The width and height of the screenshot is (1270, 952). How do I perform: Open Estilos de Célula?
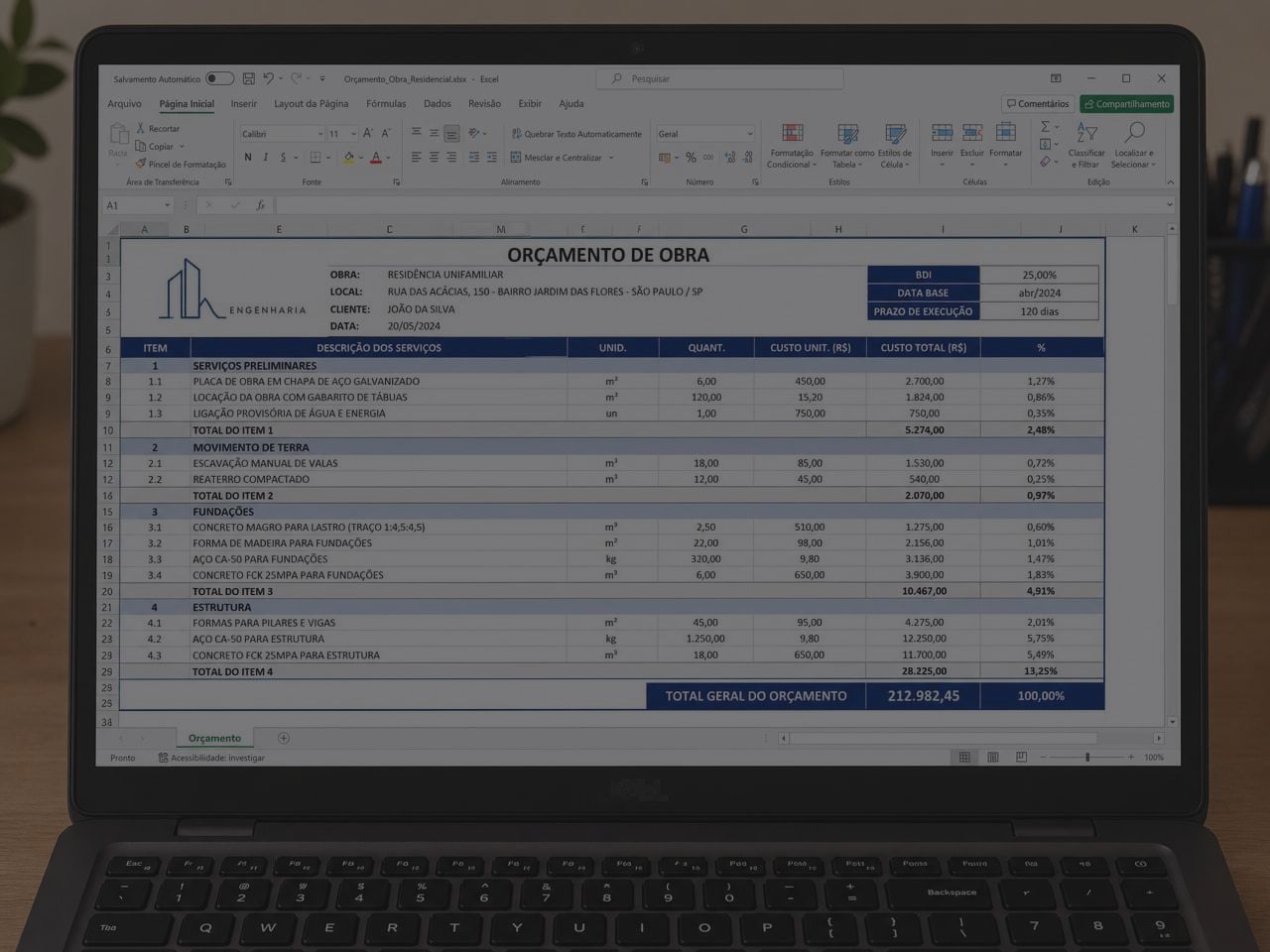pos(895,147)
